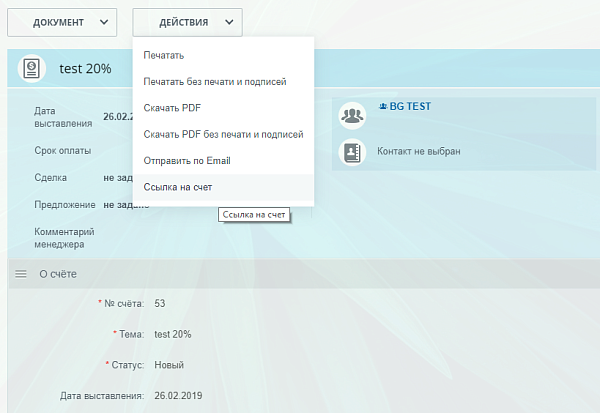
Task: Click the company group icon beside BG TEST
Action: [x=352, y=115]
